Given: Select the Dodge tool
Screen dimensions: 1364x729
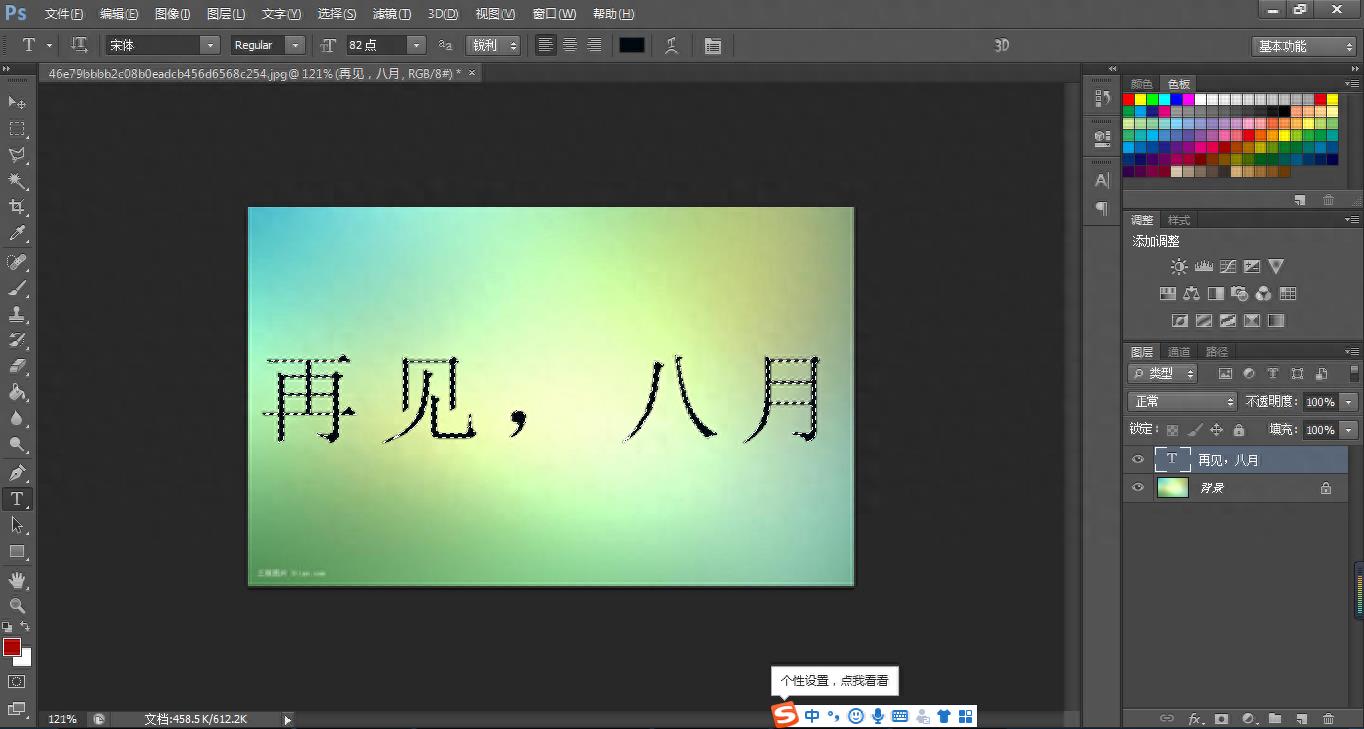Looking at the screenshot, I should pos(17,445).
